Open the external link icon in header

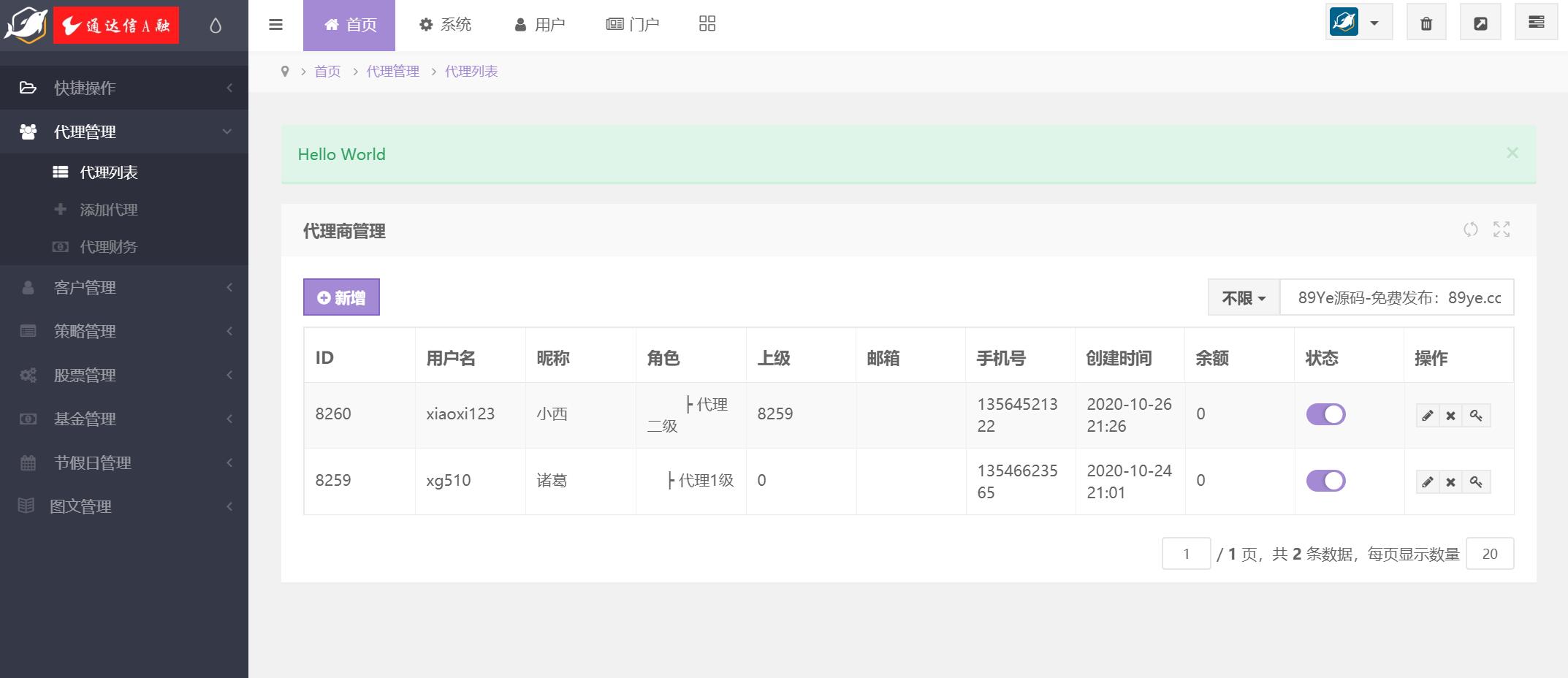[1480, 23]
